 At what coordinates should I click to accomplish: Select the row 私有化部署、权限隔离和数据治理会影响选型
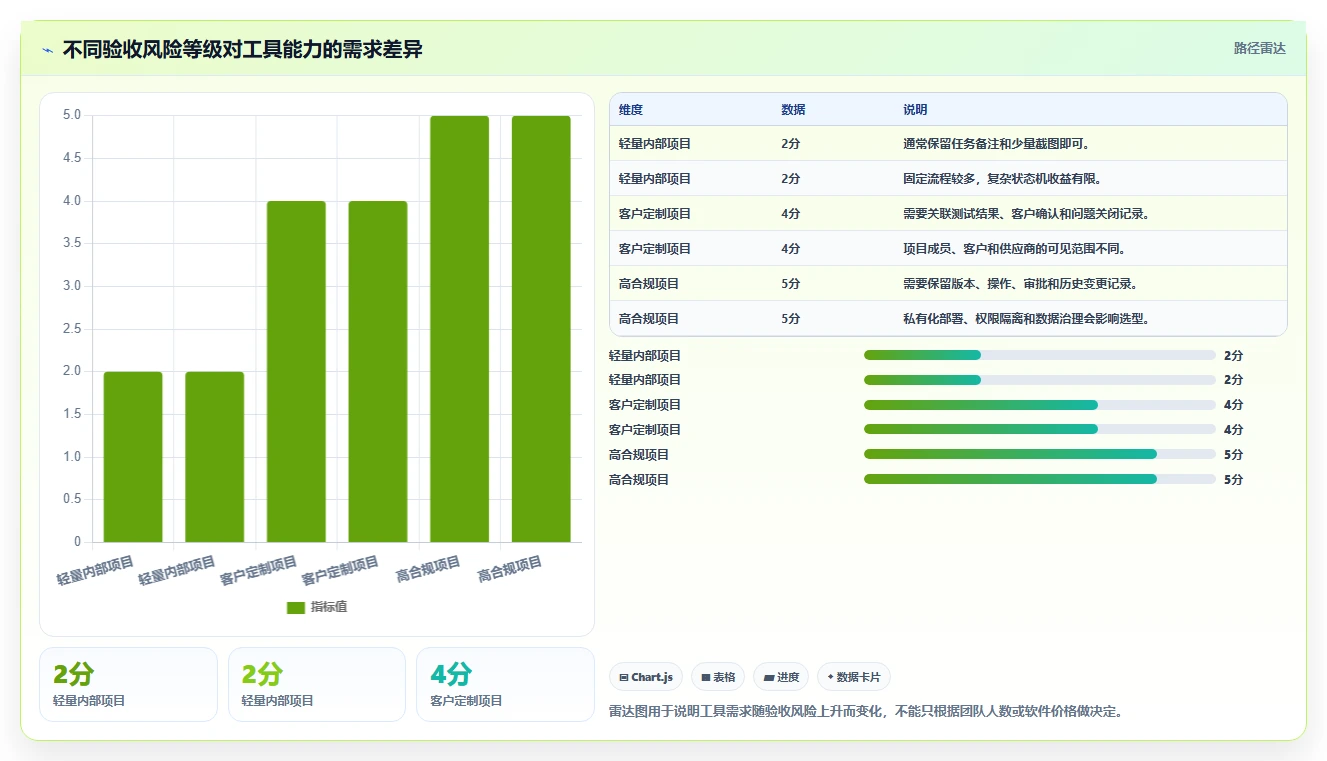click(x=948, y=319)
